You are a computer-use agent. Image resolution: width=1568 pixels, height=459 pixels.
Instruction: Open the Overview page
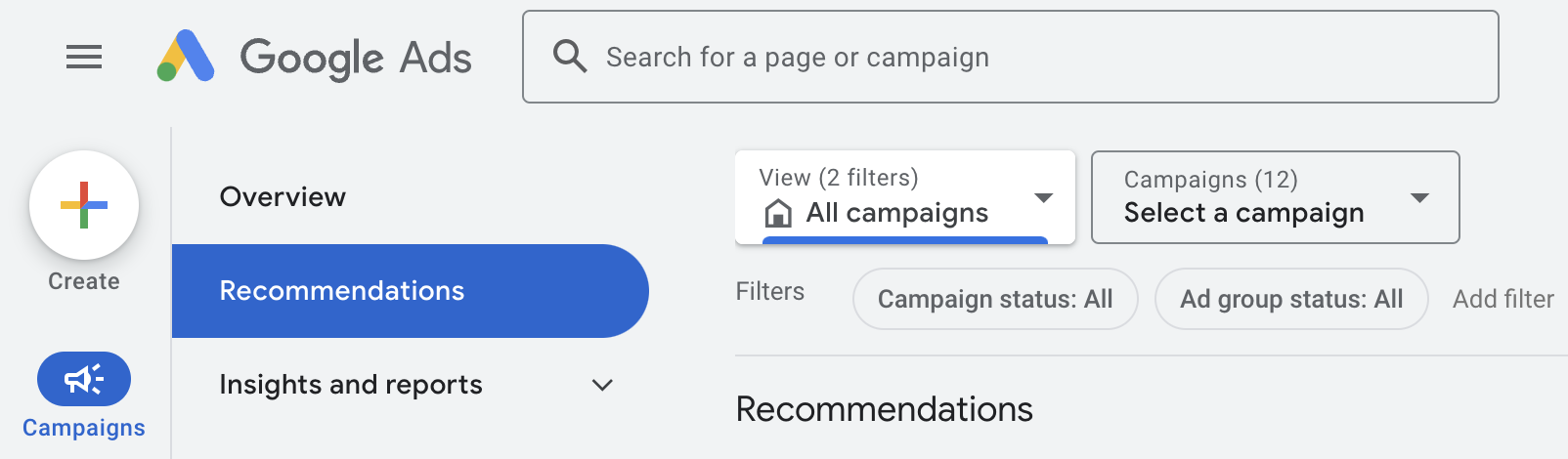coord(283,197)
